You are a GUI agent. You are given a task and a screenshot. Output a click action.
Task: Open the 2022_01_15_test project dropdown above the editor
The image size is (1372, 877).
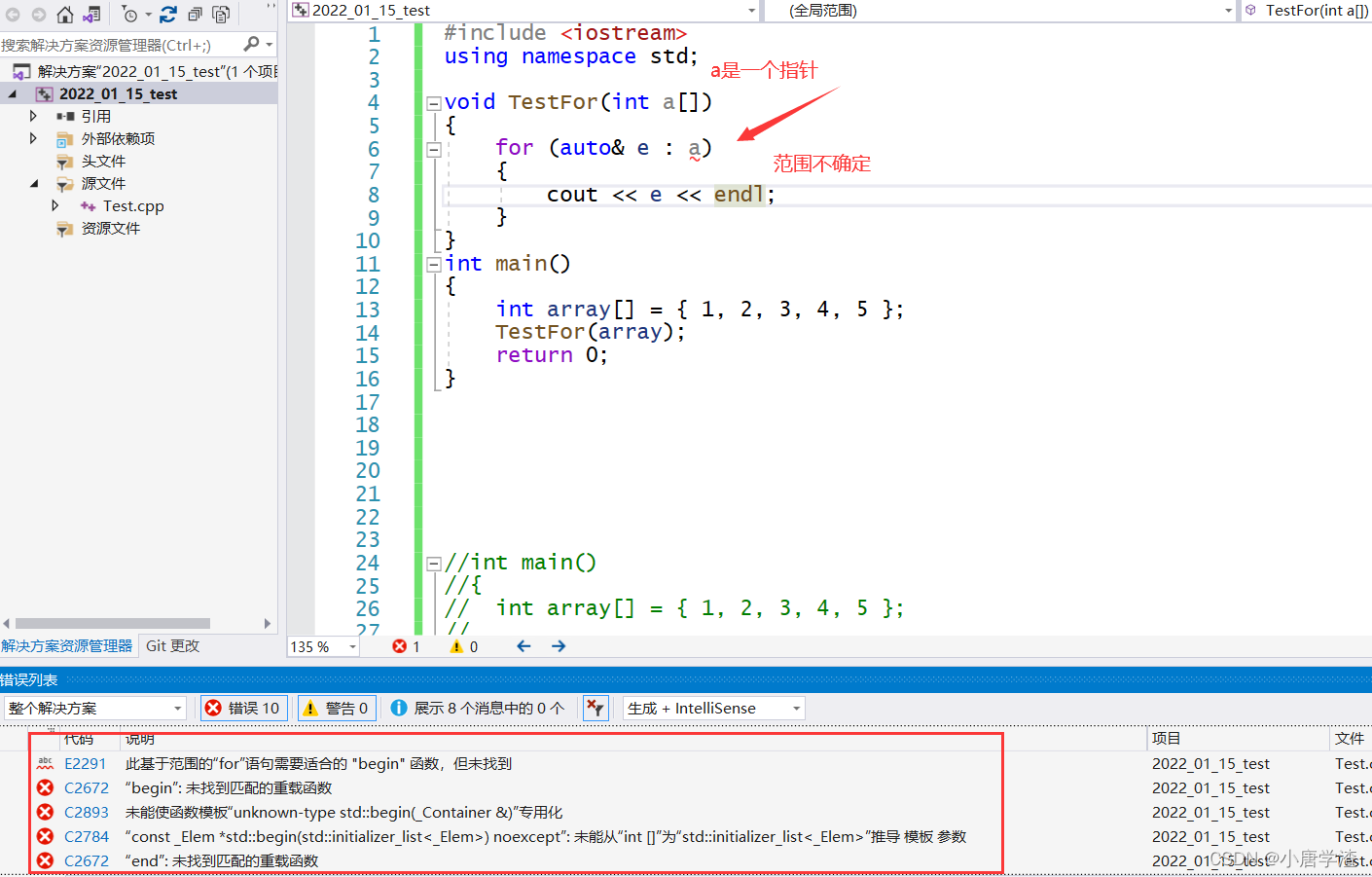pos(751,11)
